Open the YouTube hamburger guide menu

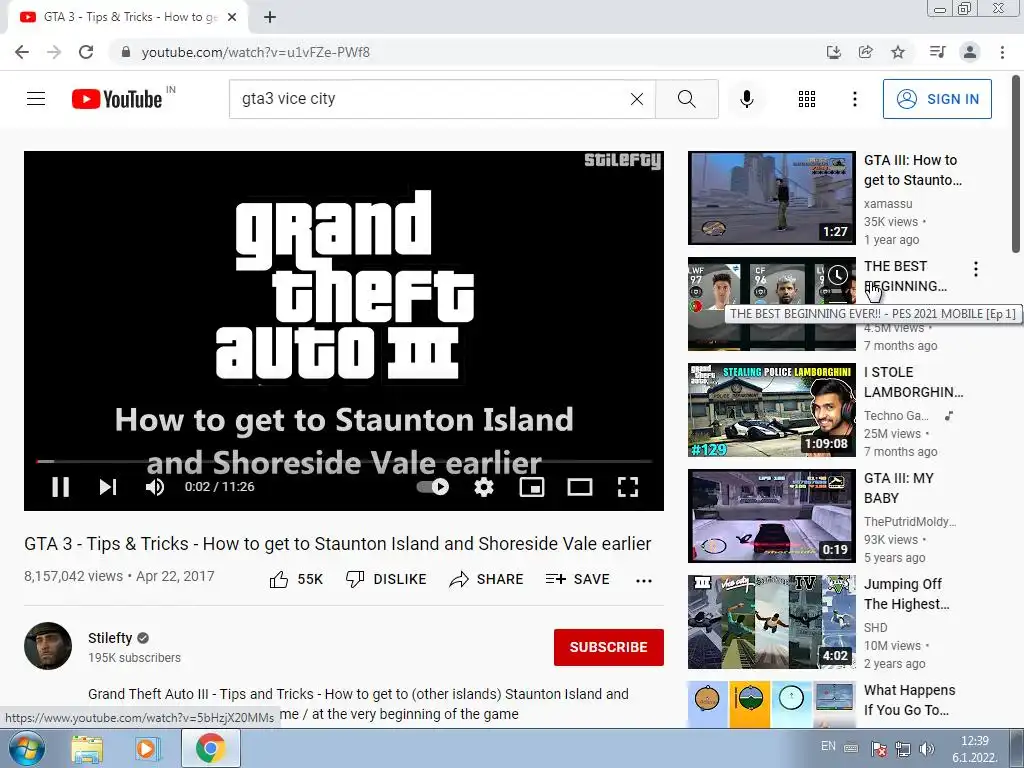(36, 99)
